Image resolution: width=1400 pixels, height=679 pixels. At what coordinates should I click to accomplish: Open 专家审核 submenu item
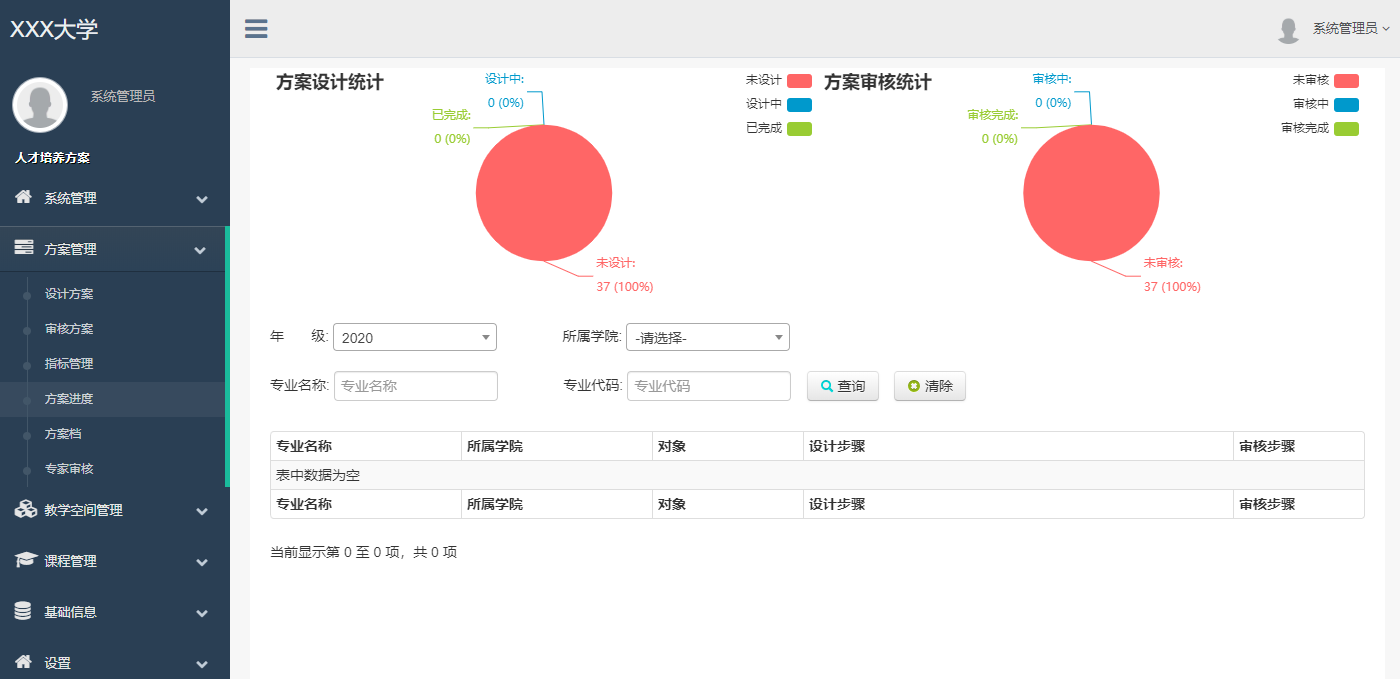pos(69,469)
